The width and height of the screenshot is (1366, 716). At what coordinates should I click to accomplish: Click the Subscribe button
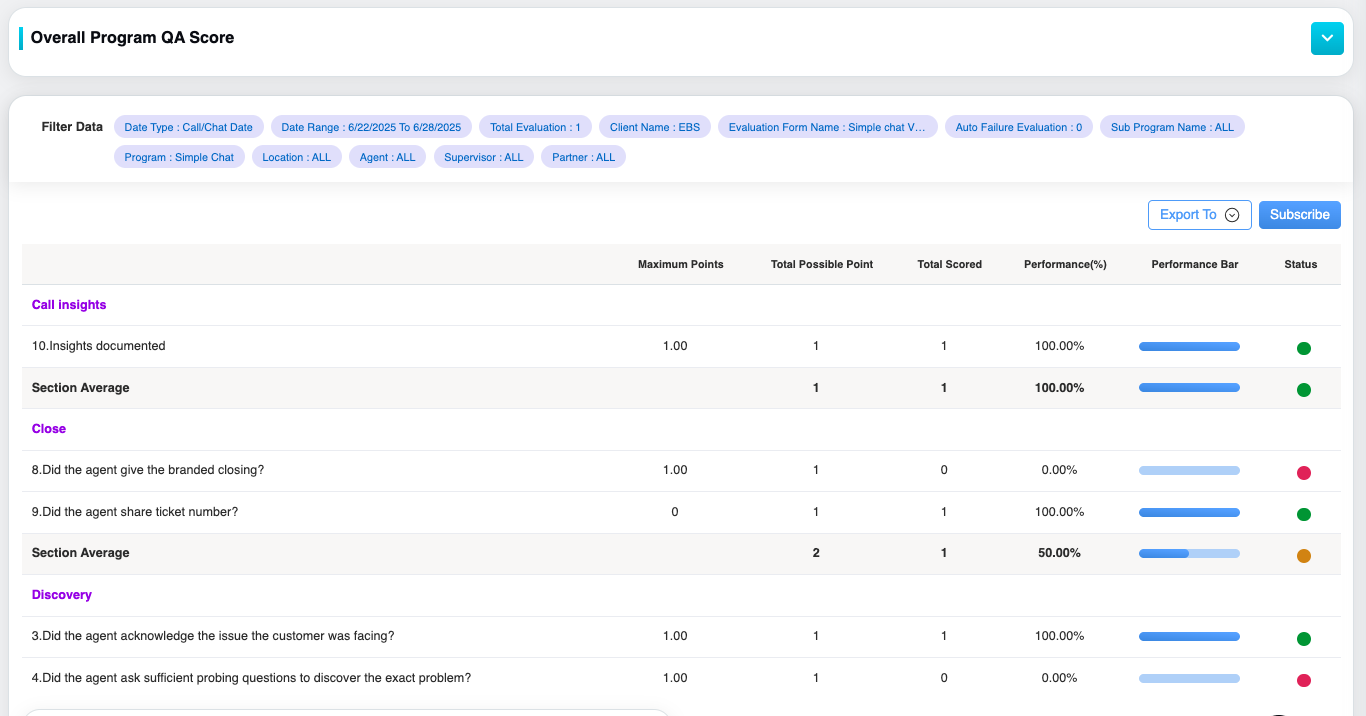pyautogui.click(x=1299, y=215)
